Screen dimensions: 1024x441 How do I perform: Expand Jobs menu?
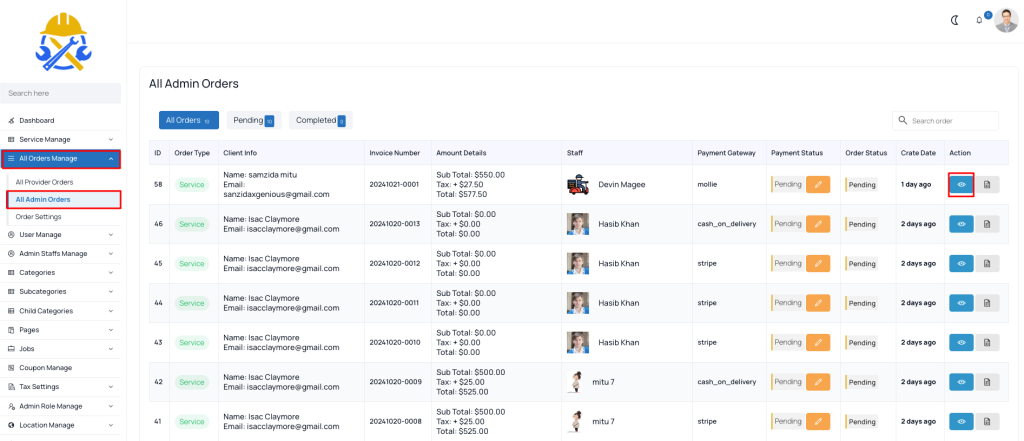(60, 349)
